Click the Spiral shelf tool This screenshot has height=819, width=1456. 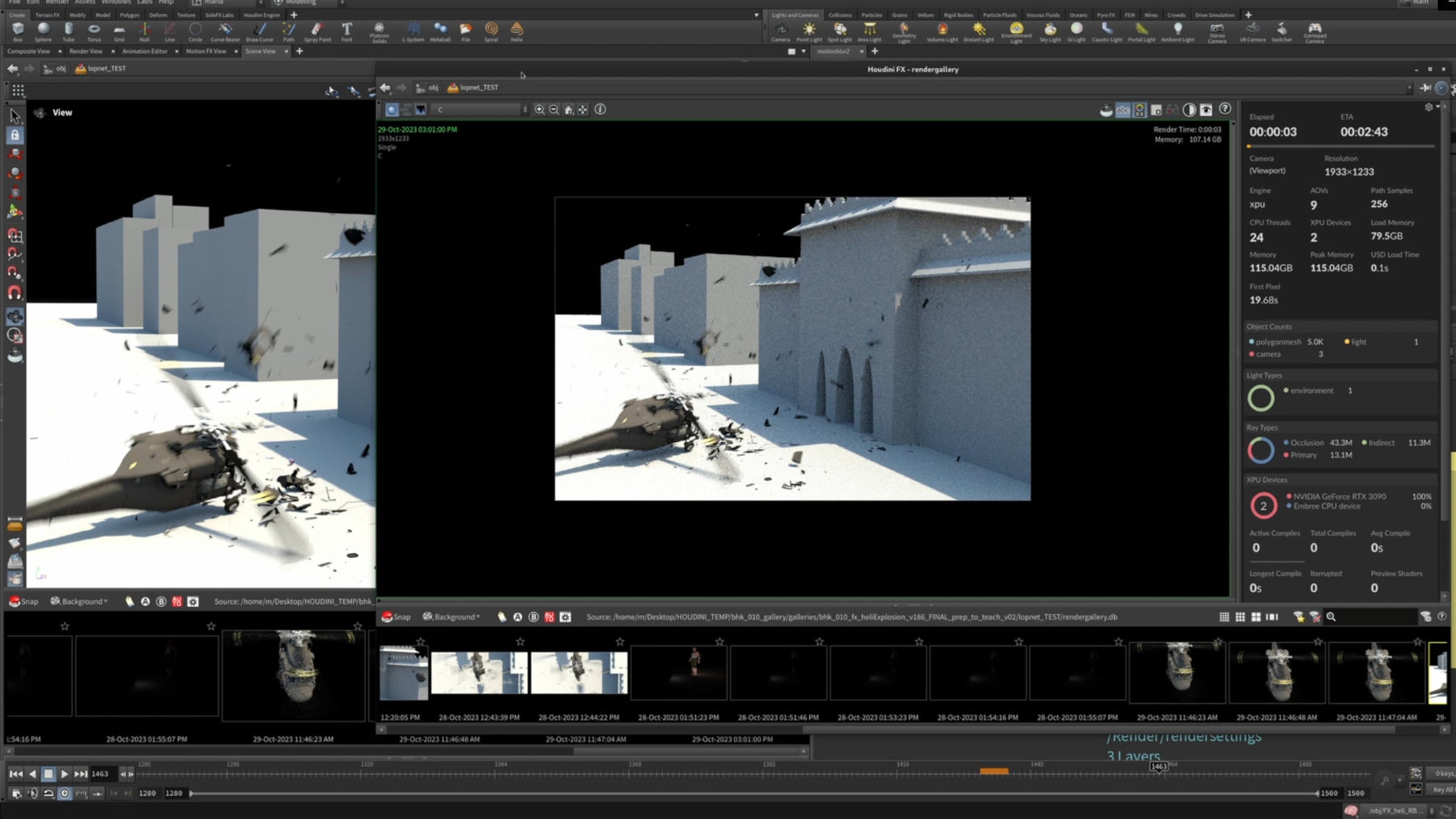click(x=491, y=32)
